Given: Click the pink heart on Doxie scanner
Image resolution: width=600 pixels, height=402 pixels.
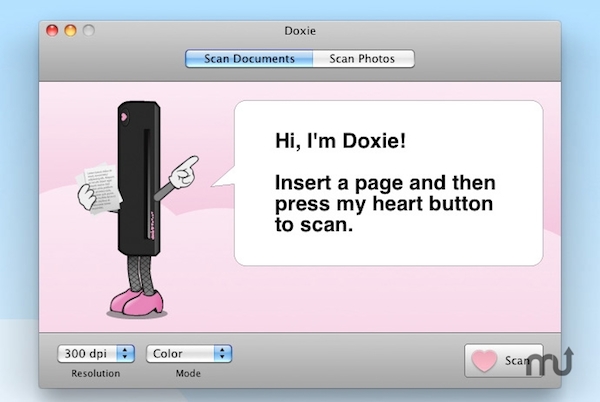Looking at the screenshot, I should tap(124, 116).
